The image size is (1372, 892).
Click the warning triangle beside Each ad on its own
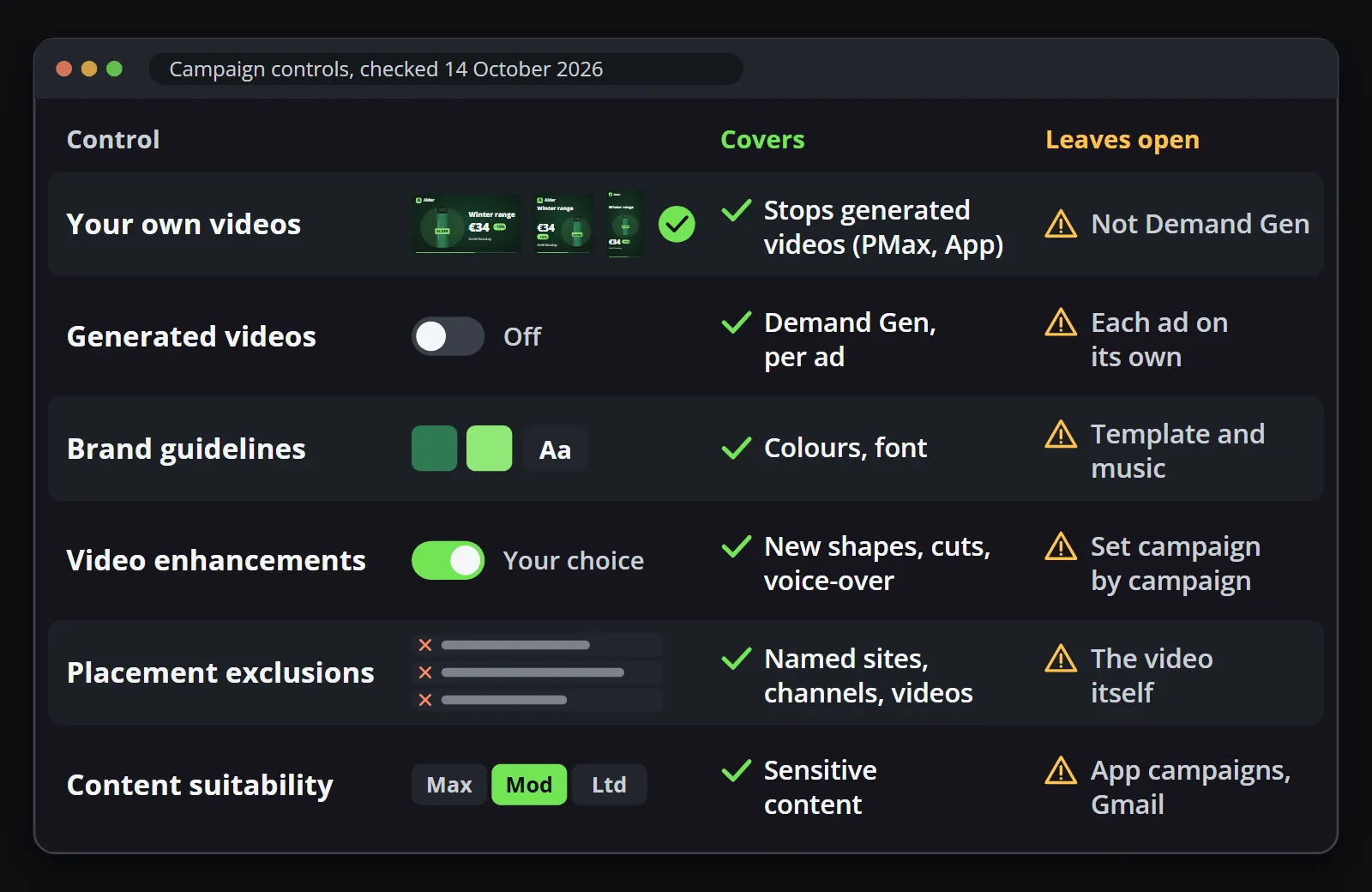[1061, 322]
